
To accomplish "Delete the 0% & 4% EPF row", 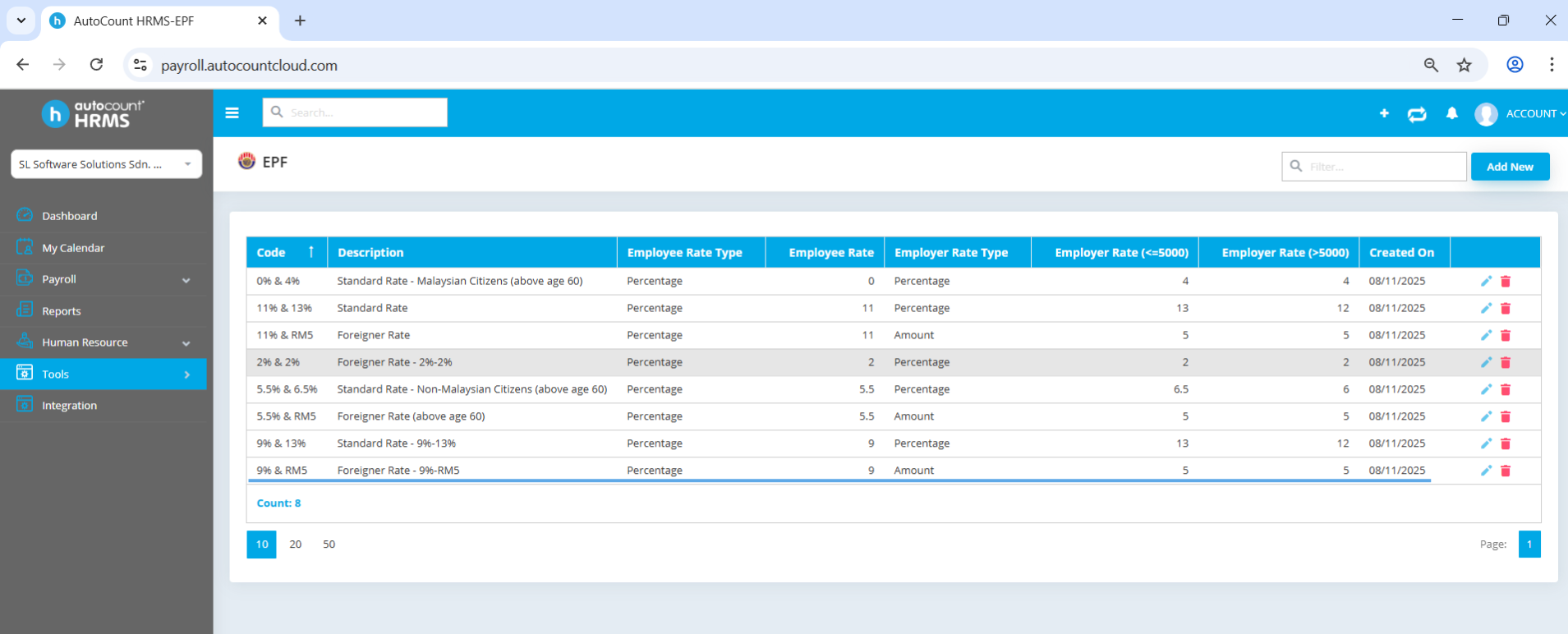I will (x=1506, y=281).
